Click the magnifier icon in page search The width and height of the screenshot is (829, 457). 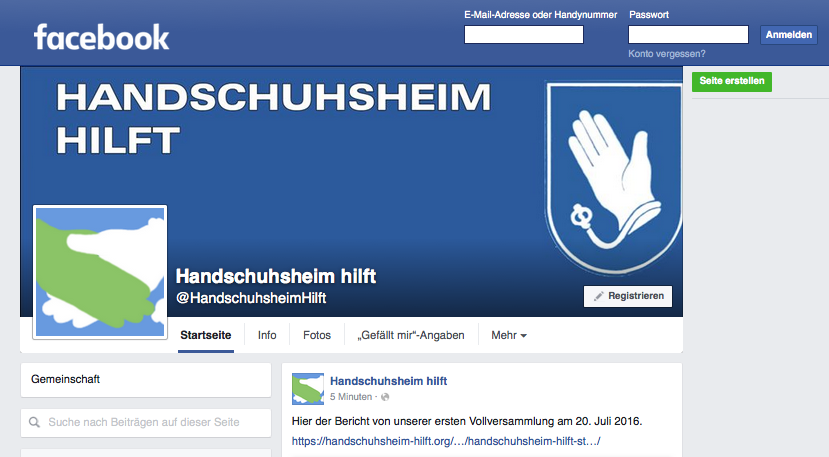click(x=34, y=422)
